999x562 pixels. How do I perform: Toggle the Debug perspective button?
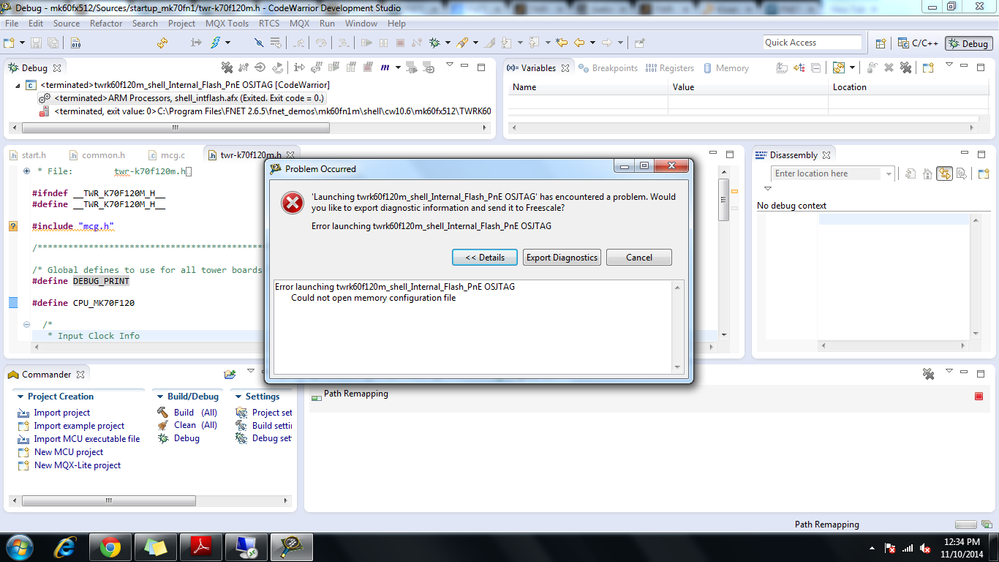tap(968, 43)
